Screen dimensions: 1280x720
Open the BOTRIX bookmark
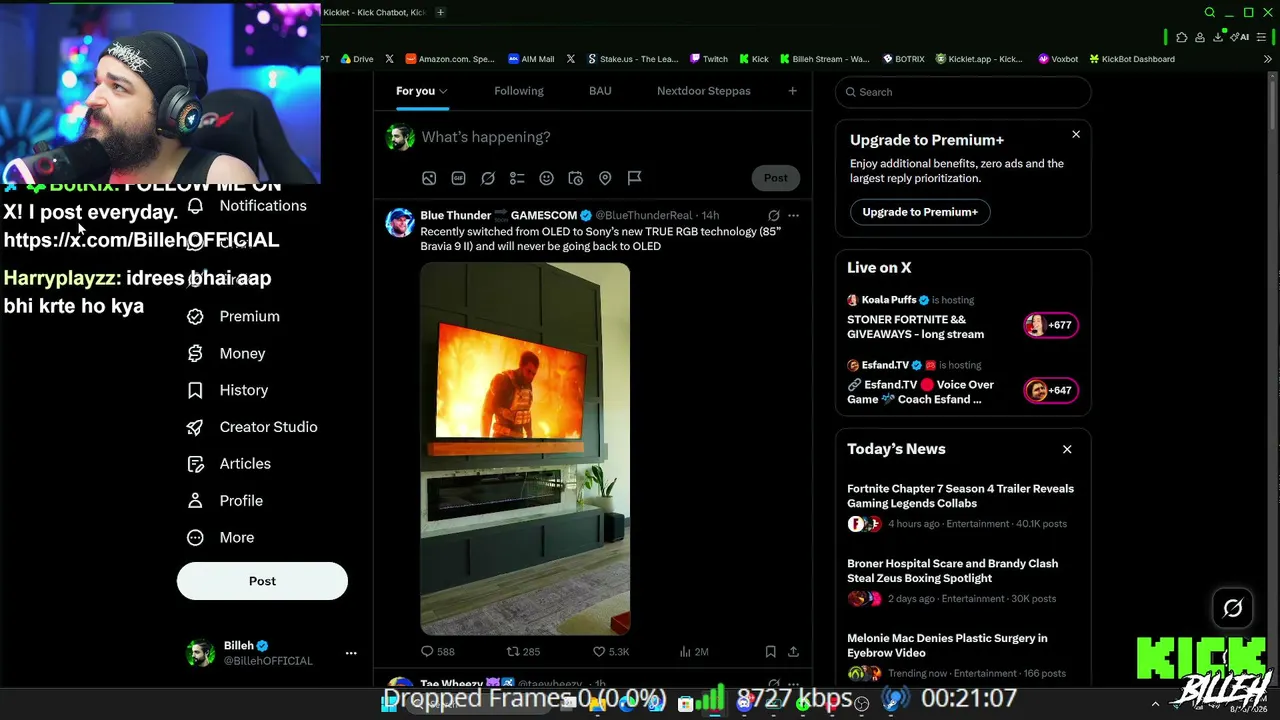pyautogui.click(x=903, y=59)
